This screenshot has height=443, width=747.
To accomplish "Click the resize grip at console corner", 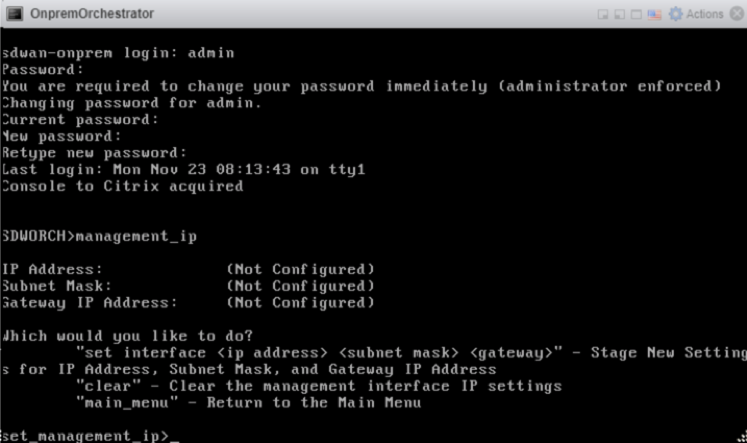I will (x=741, y=437).
